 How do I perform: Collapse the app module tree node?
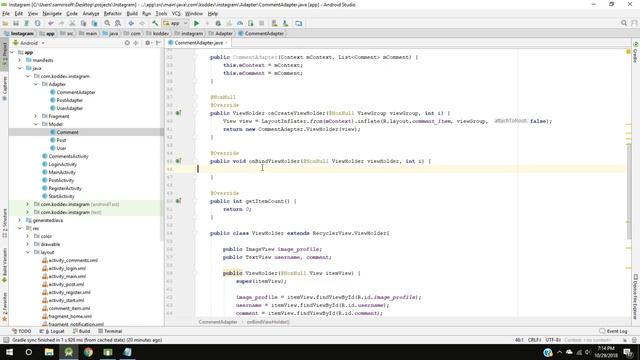(x=12, y=52)
